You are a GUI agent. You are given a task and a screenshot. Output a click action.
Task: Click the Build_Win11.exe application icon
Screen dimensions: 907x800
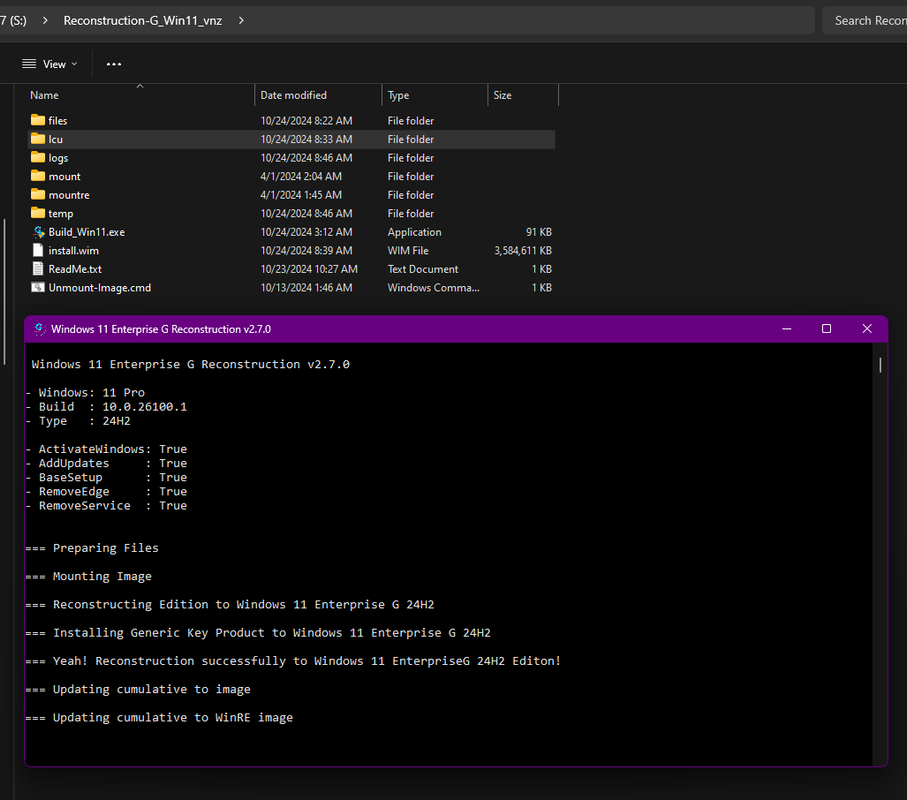38,232
